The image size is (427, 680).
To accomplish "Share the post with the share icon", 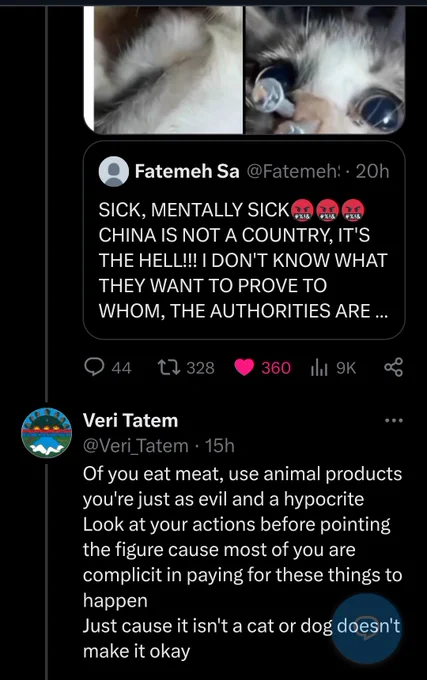I will pyautogui.click(x=394, y=367).
